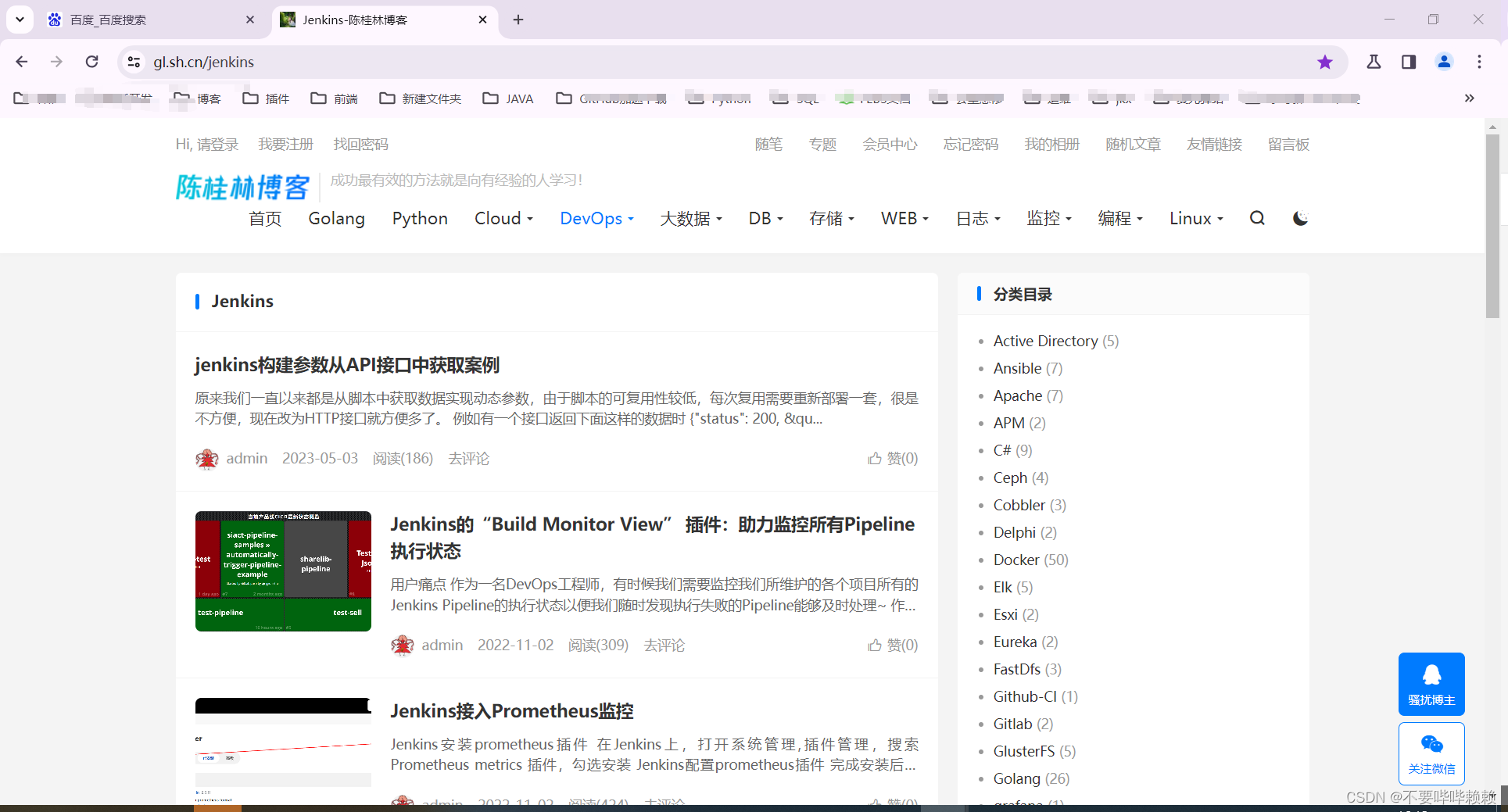Expand the WEB dropdown menu

pos(904,219)
